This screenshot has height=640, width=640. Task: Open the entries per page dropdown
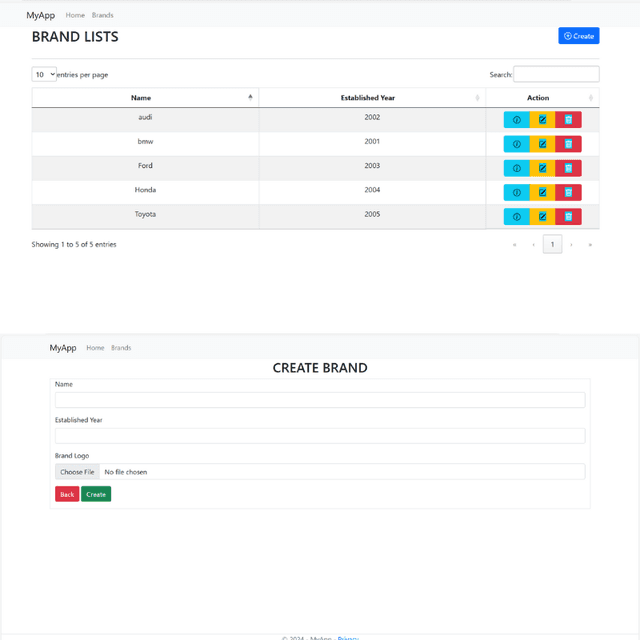click(44, 75)
